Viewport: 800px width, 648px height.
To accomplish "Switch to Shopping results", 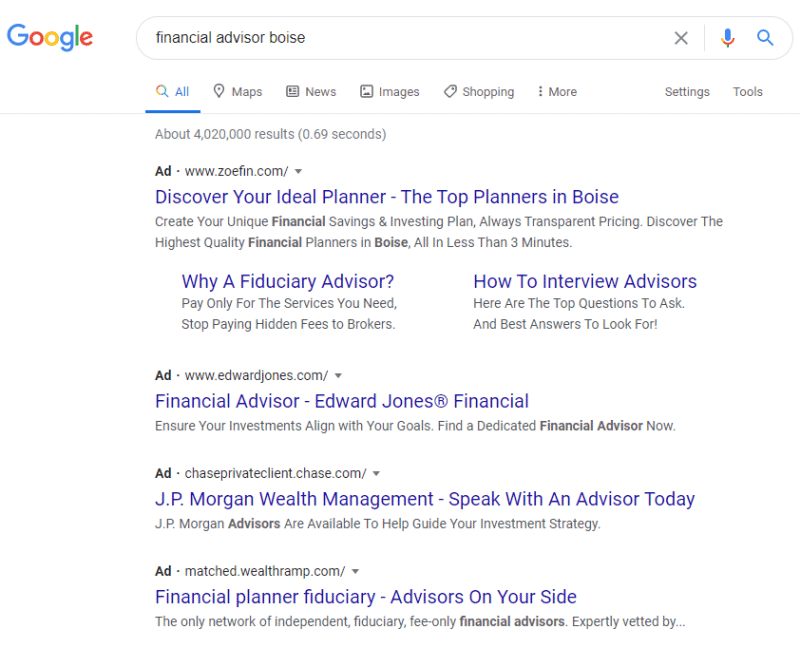I will tap(479, 92).
